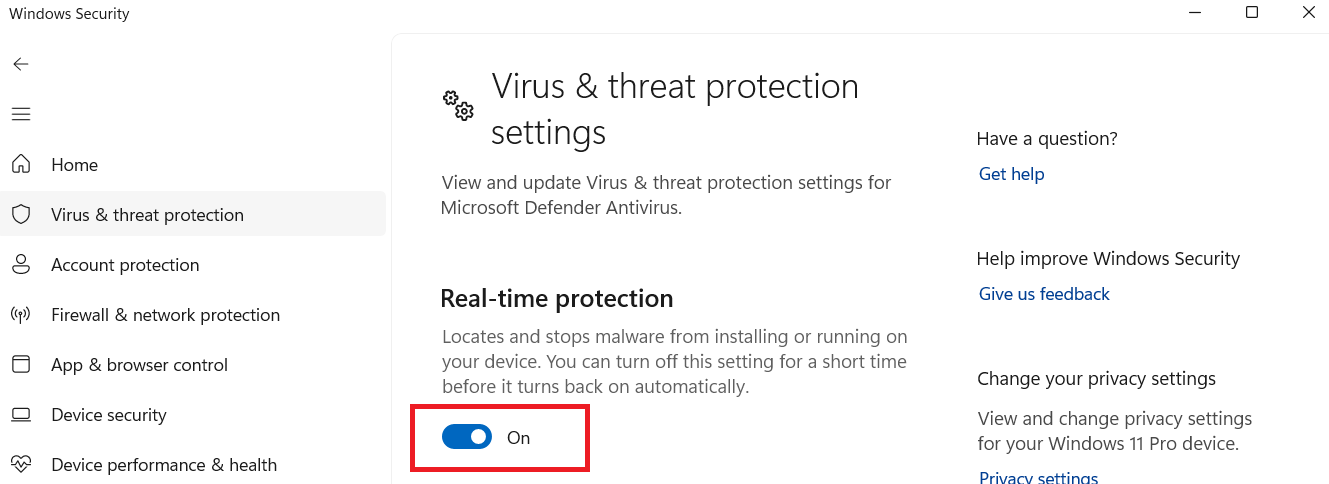The width and height of the screenshot is (1329, 484).
Task: Open the hamburger navigation menu
Action: (20, 114)
